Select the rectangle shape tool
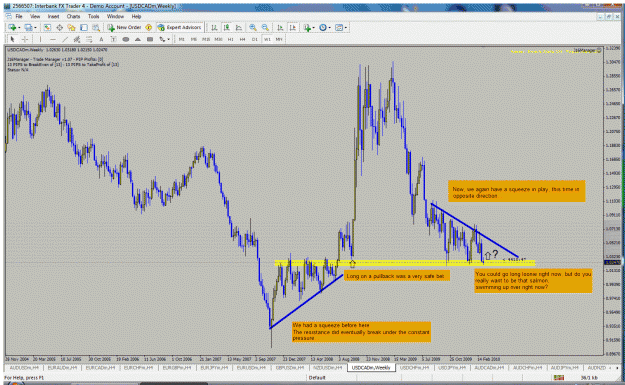Screen dimensions: 625x385 point(150,39)
